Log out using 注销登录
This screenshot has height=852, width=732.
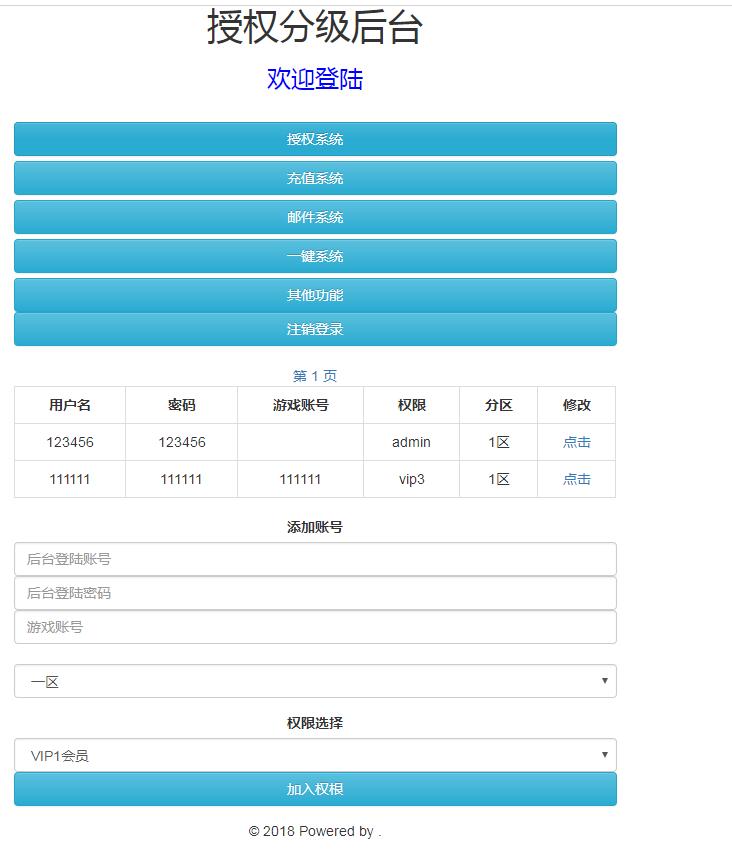pos(315,329)
